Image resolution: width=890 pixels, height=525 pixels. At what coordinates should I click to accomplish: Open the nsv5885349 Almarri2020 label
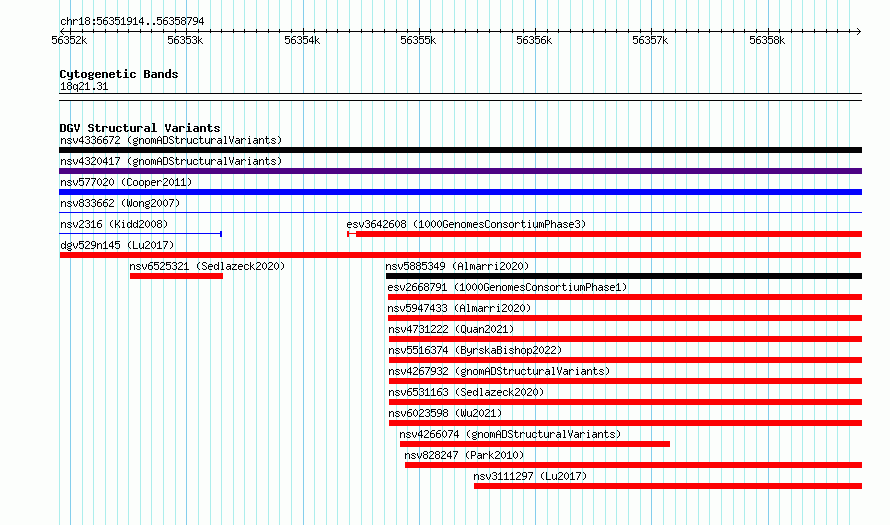click(x=457, y=266)
